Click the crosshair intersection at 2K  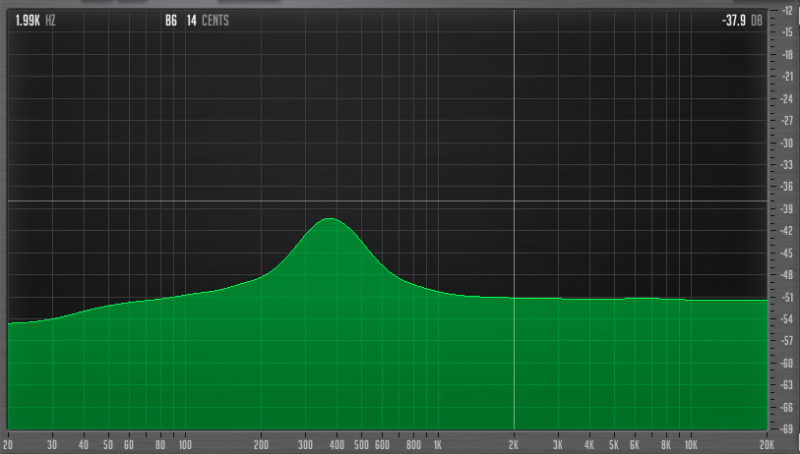514,201
